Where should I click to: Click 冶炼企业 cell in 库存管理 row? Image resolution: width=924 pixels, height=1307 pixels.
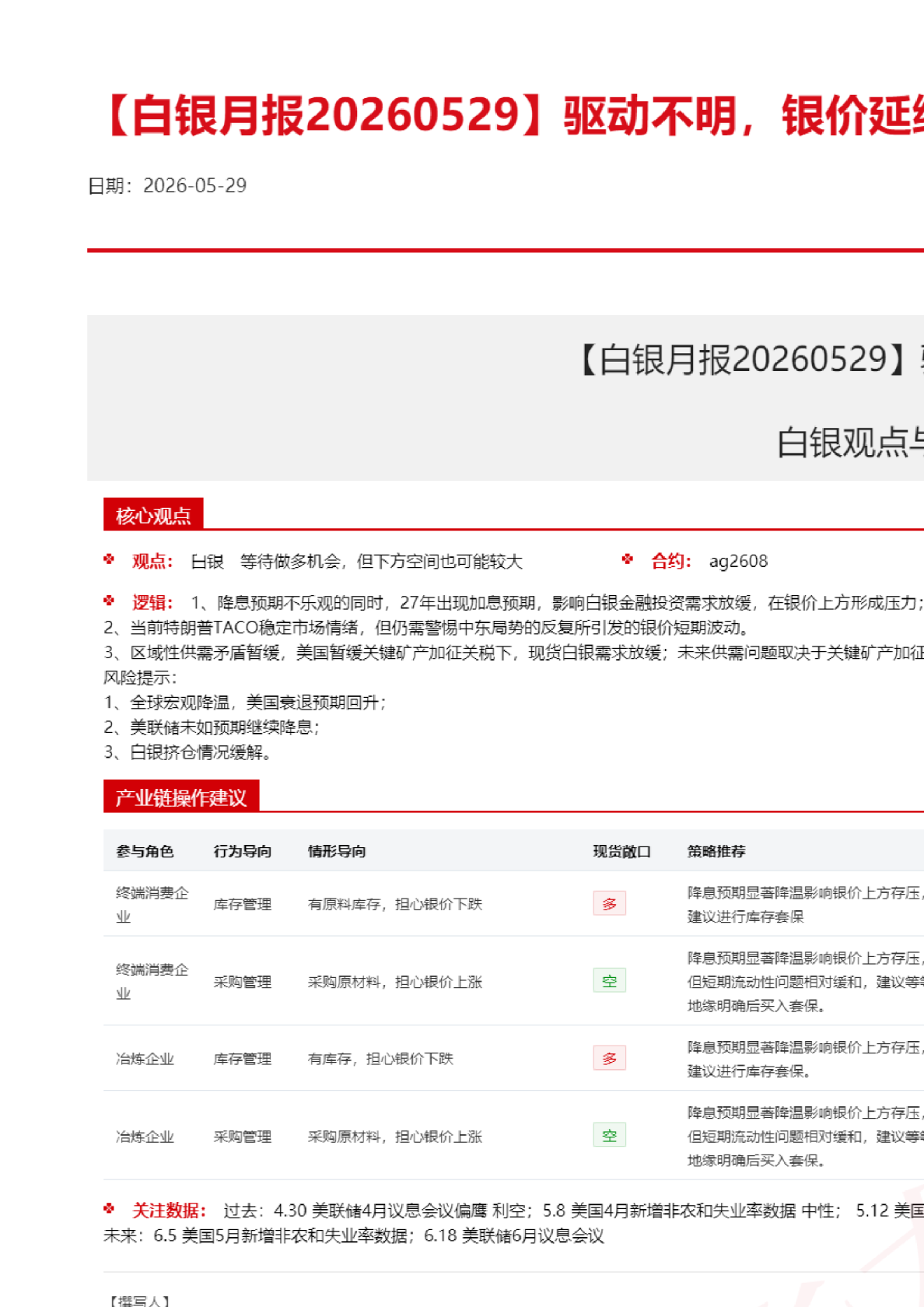[145, 1059]
